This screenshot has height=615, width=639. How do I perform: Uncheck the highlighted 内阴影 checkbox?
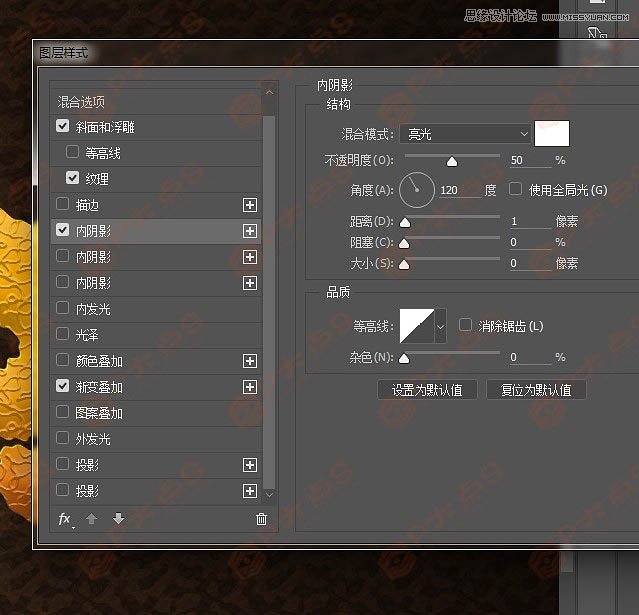[62, 229]
